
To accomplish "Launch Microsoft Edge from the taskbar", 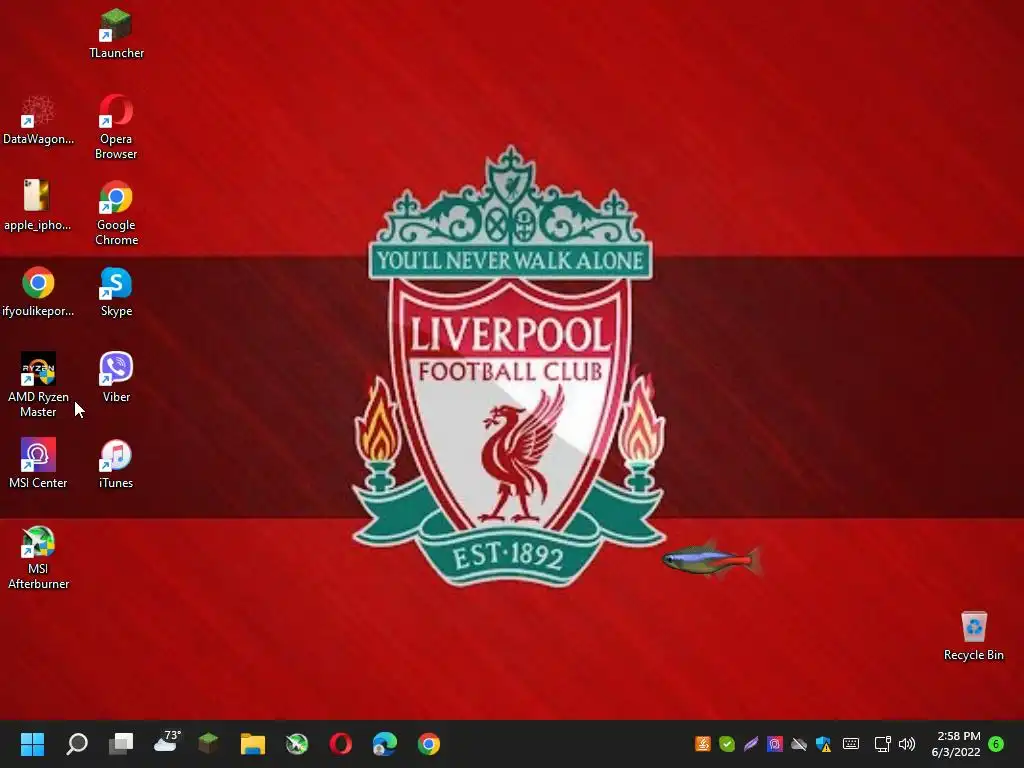I will (x=385, y=744).
